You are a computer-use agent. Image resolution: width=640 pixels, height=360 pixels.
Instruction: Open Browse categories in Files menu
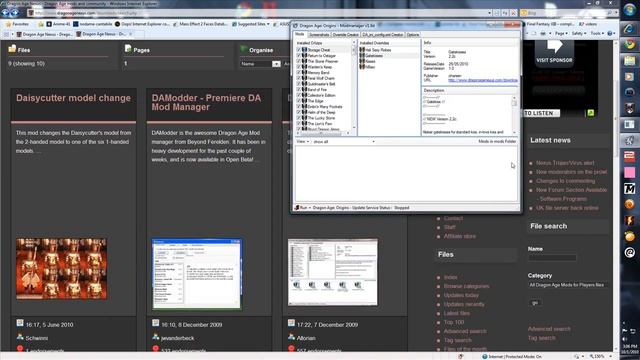[x=467, y=286]
